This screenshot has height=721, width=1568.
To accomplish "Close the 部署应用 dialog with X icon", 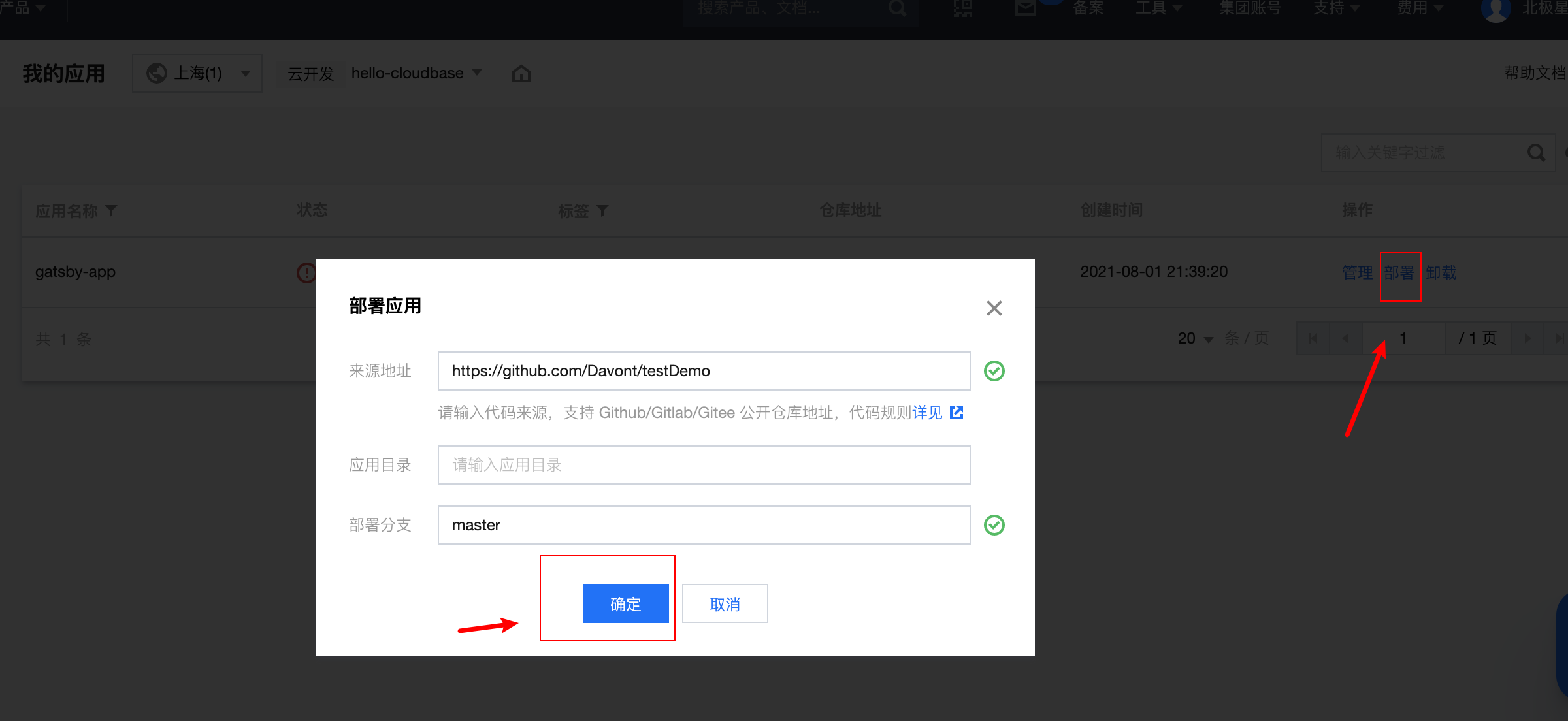I will click(994, 308).
